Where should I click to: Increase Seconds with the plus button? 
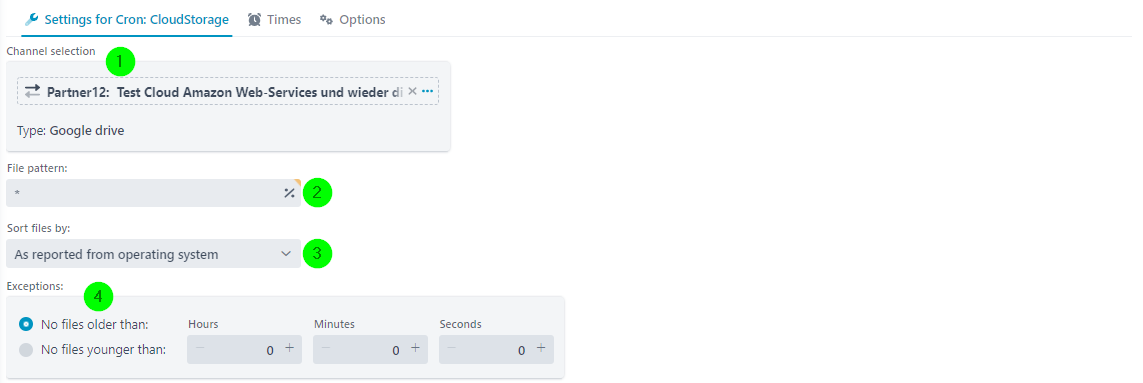click(541, 348)
